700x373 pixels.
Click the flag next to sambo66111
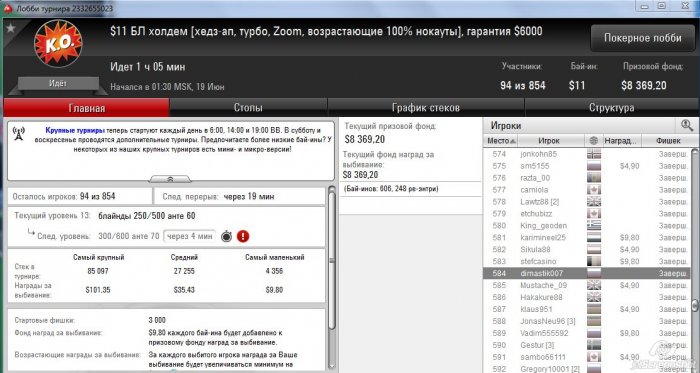click(x=594, y=357)
